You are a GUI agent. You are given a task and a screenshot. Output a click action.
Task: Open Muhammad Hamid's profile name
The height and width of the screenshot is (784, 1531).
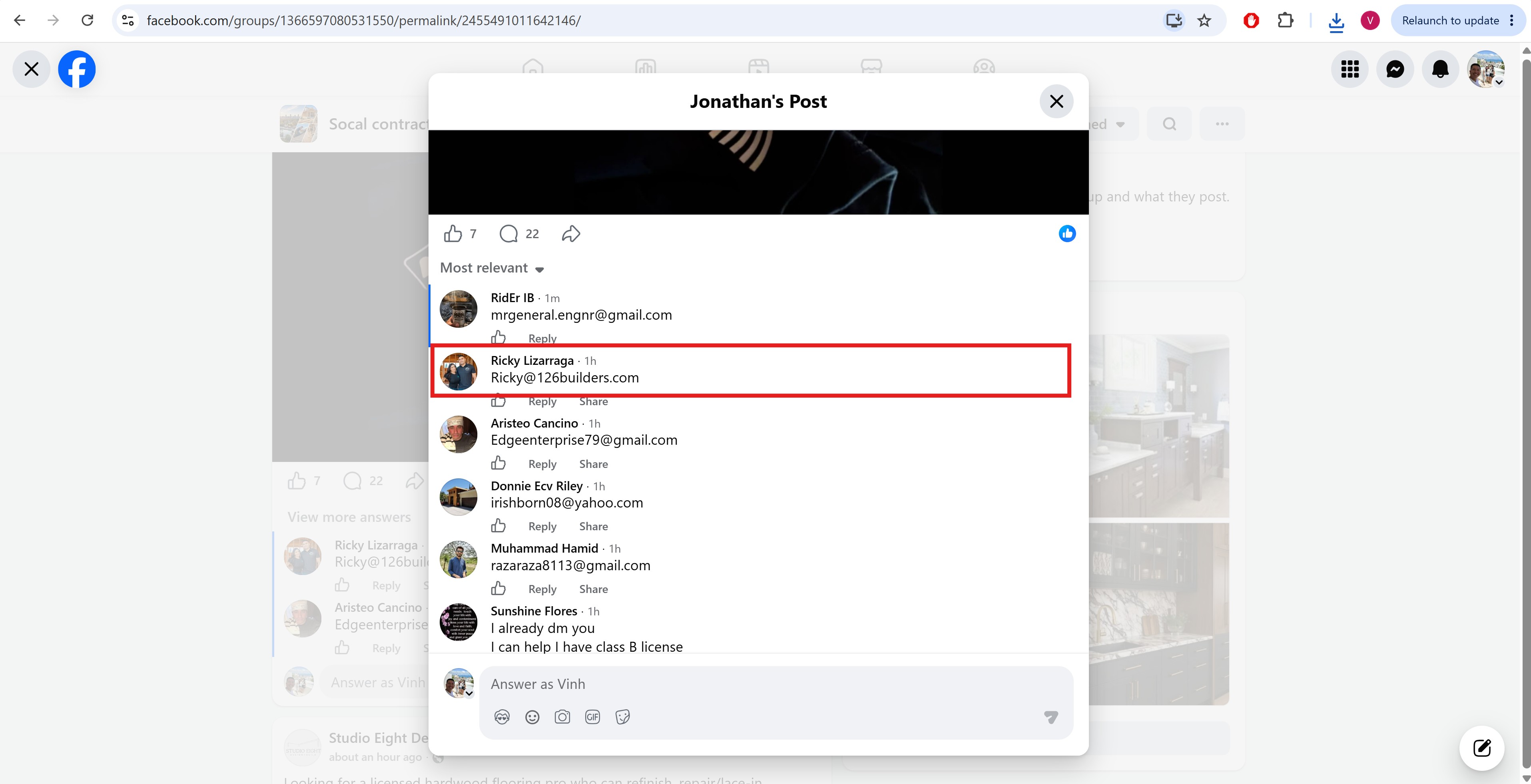(x=544, y=548)
